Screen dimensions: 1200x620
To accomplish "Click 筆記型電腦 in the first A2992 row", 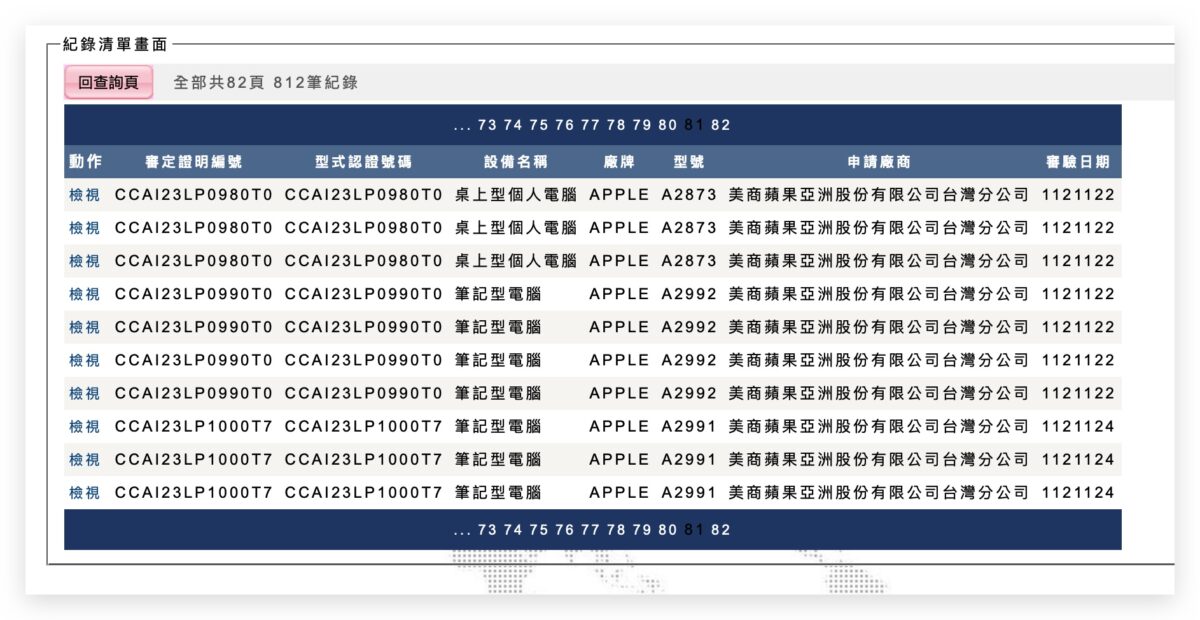I will [x=498, y=294].
